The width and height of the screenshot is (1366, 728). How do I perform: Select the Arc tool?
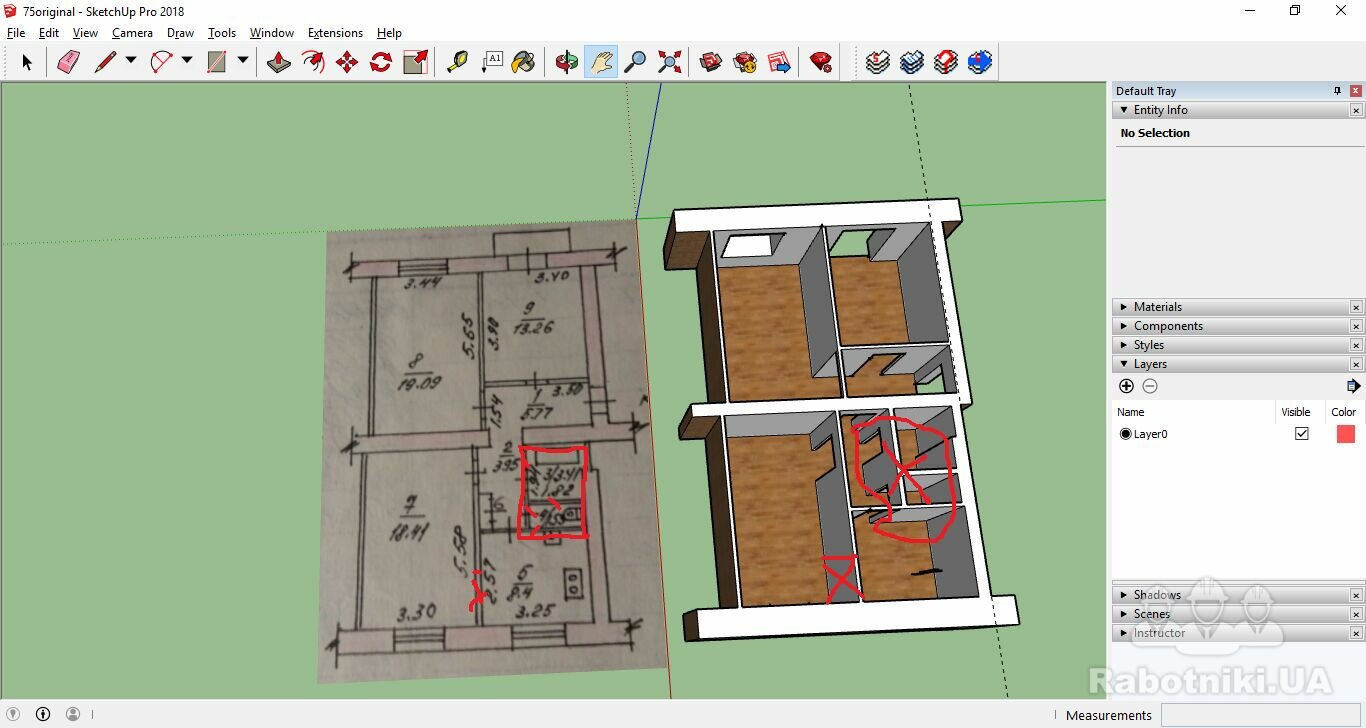(162, 62)
